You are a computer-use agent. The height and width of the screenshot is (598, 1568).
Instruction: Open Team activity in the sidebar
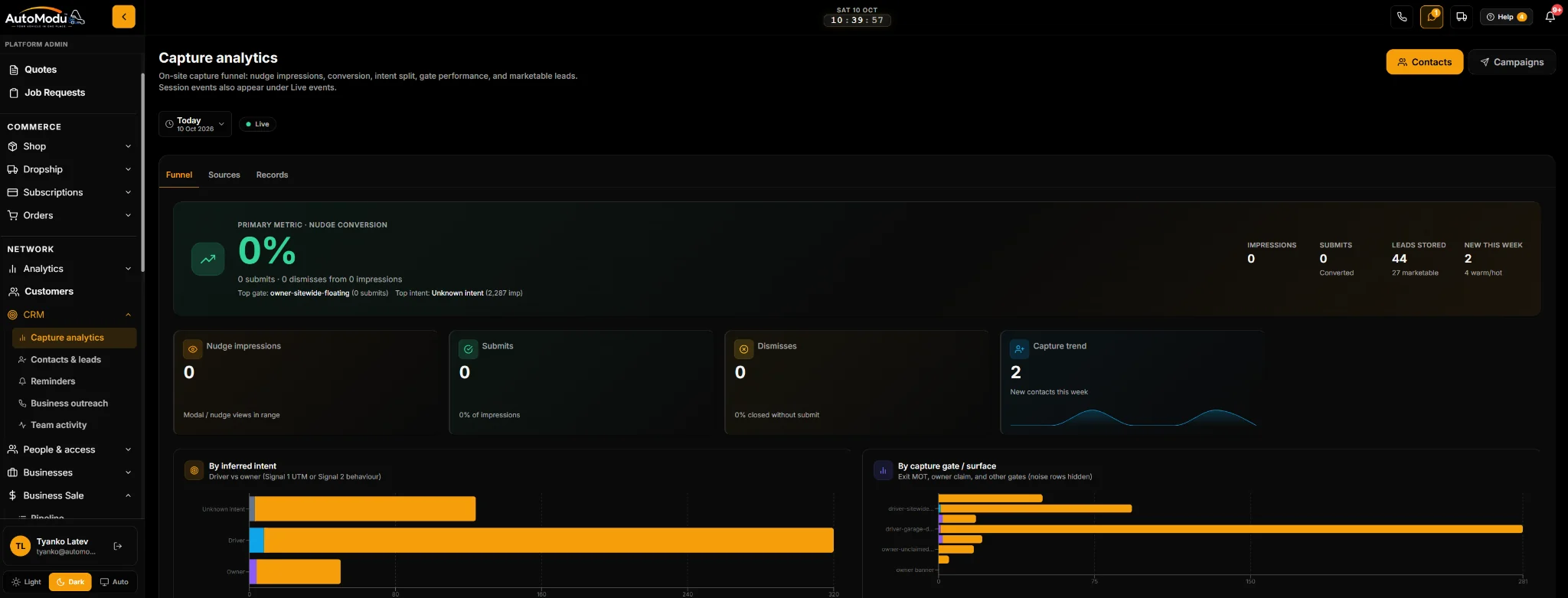(75, 425)
